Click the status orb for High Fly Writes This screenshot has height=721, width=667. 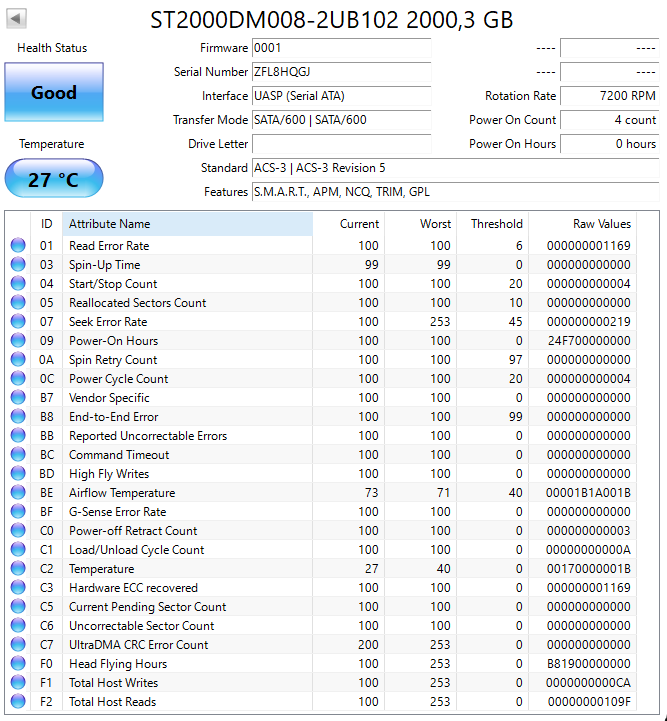[18, 474]
